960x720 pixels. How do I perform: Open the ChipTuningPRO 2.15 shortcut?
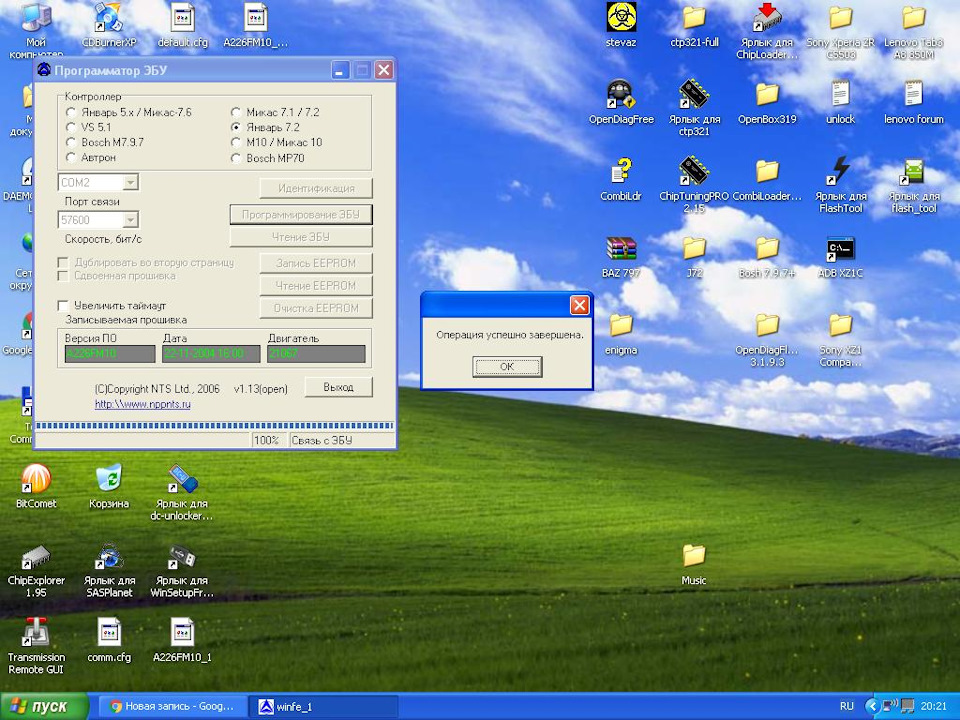(693, 172)
